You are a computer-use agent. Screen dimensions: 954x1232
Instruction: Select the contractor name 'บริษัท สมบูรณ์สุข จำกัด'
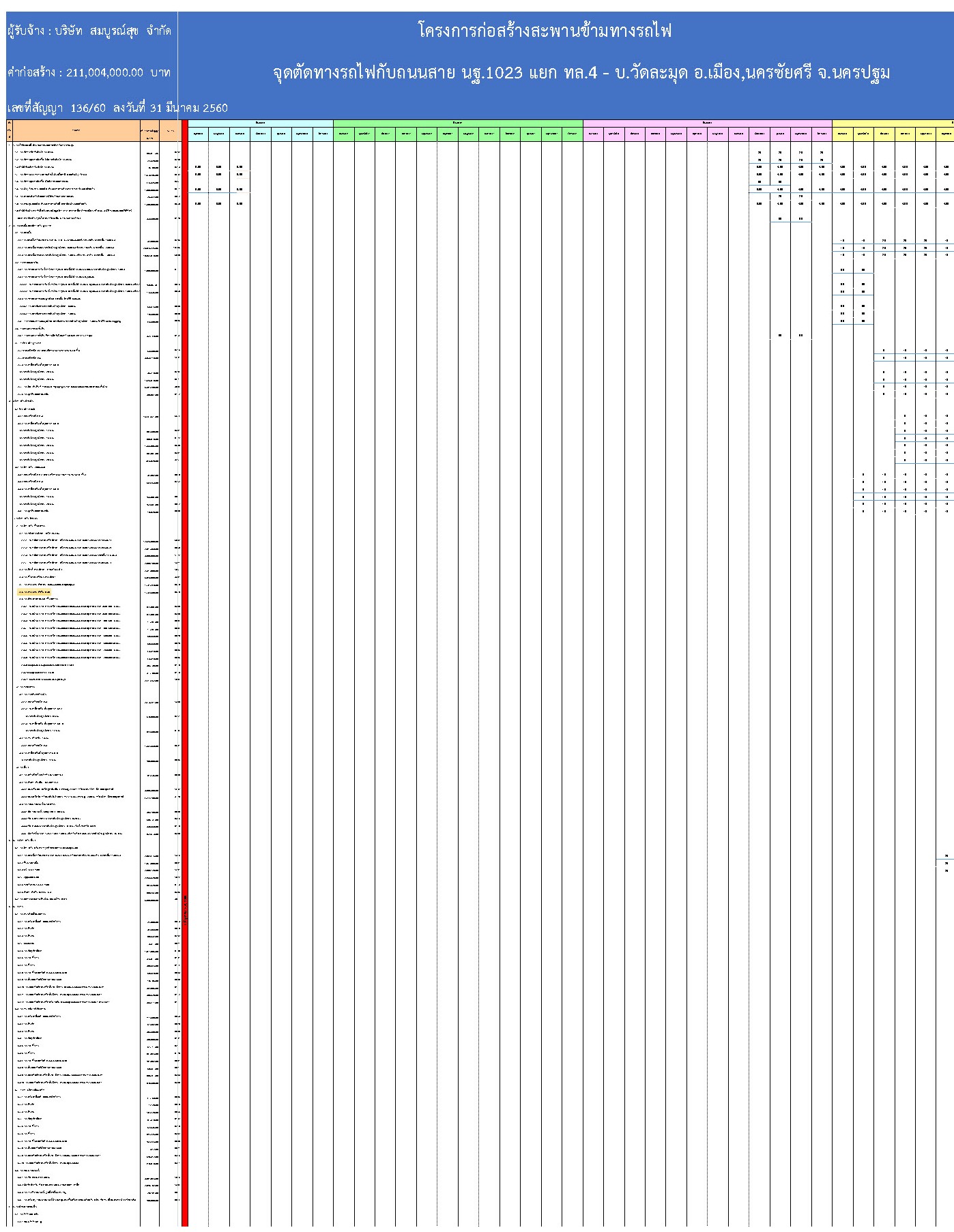[89, 31]
